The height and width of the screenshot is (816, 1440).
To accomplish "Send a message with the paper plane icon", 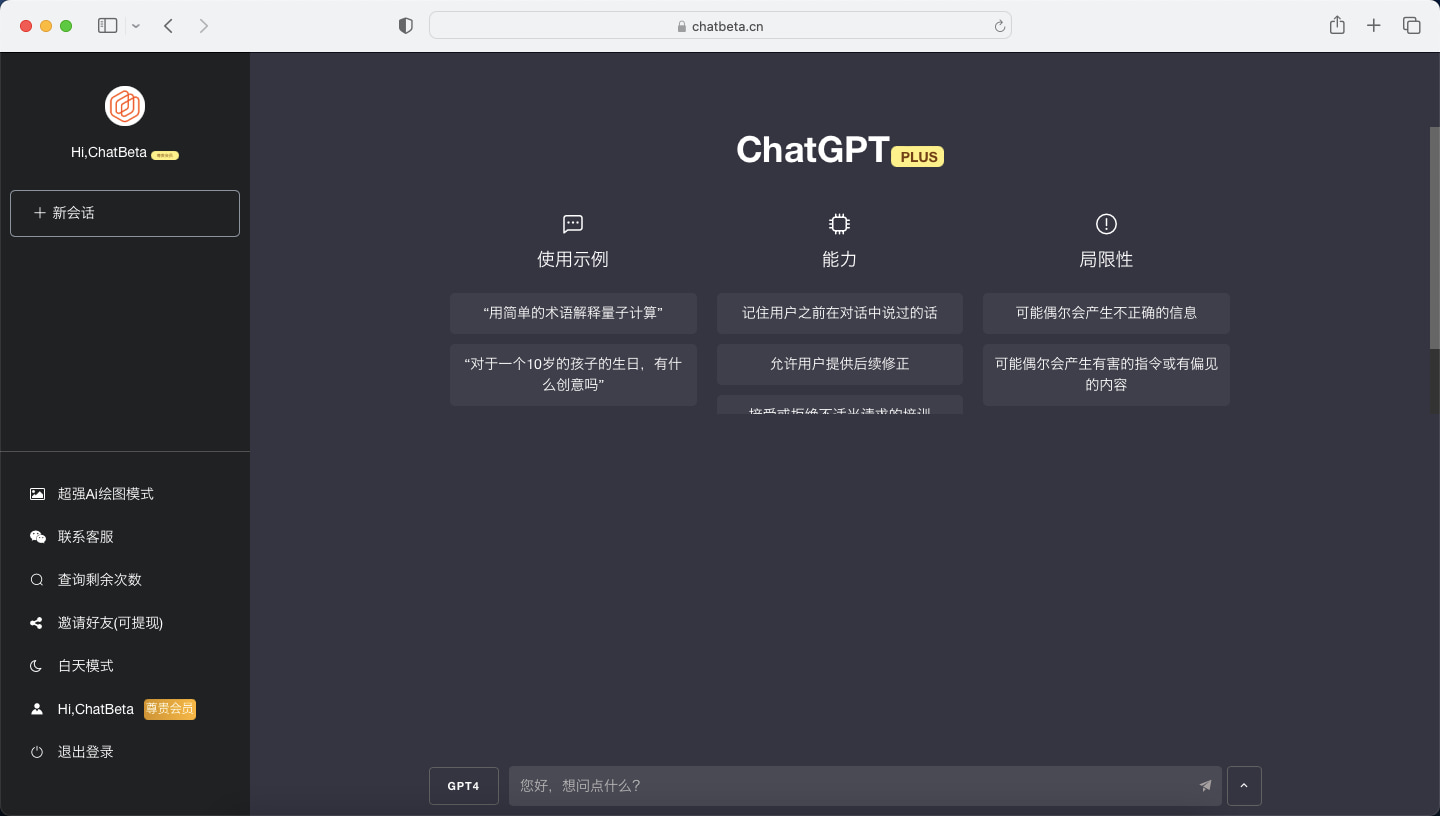I will pyautogui.click(x=1205, y=786).
